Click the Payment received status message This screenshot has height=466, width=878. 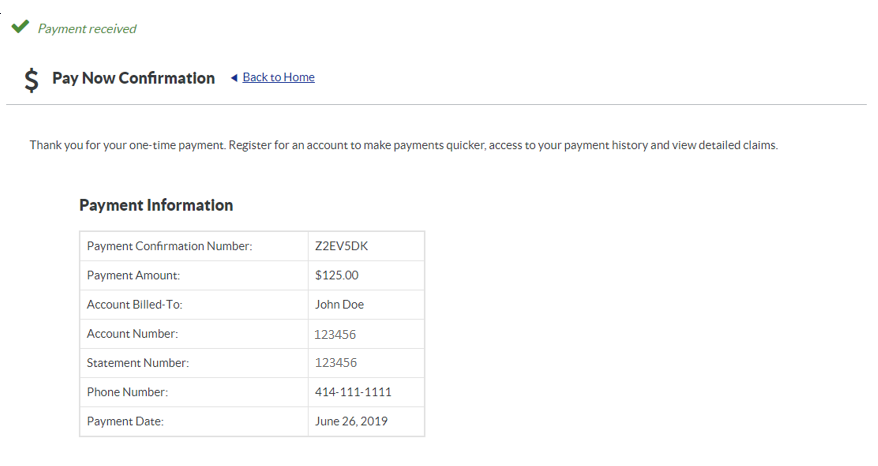pos(87,29)
